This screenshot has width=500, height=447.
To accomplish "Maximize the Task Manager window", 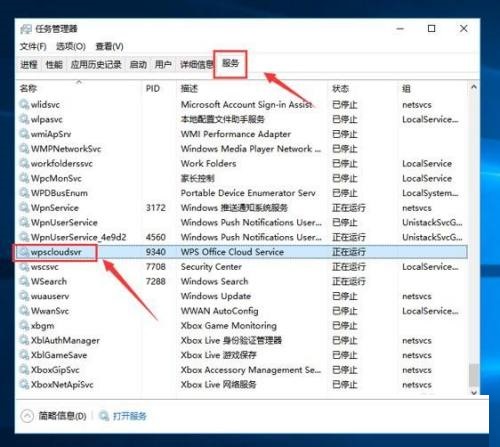I will tap(431, 29).
